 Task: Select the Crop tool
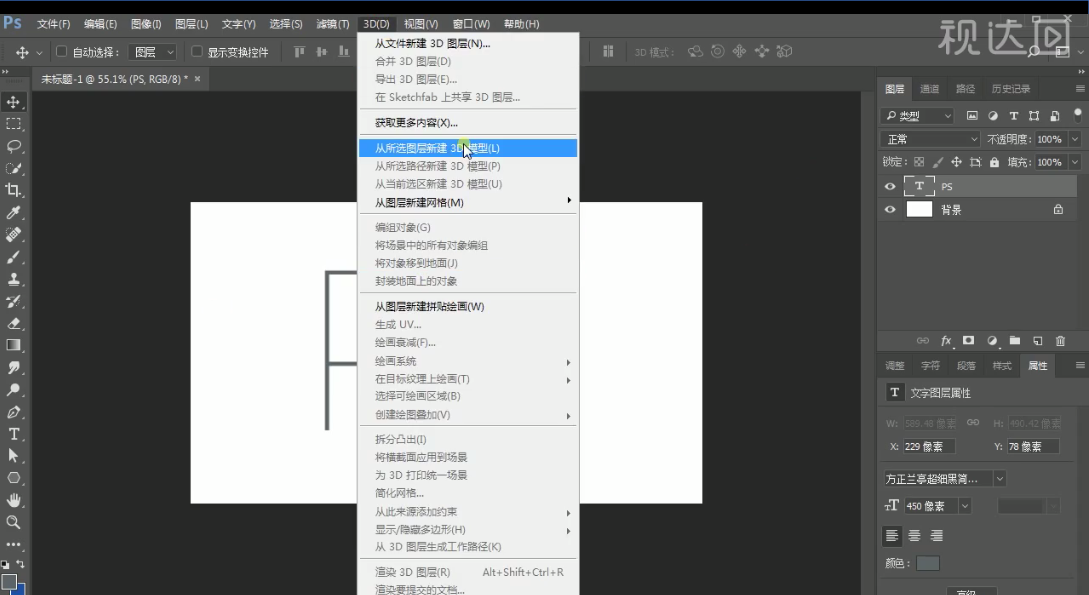coord(13,190)
